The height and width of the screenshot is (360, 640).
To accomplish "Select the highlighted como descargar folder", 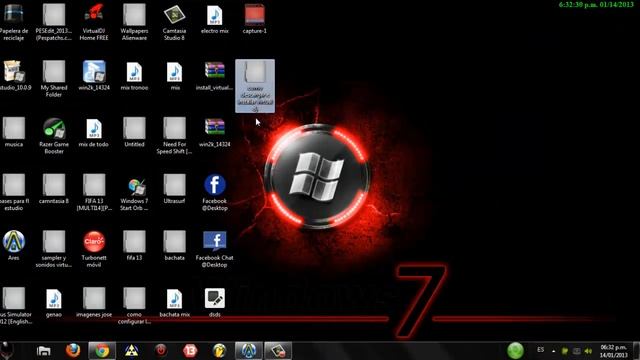I will 255,86.
